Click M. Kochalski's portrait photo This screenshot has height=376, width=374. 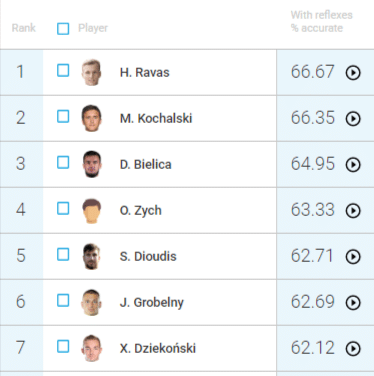[91, 118]
